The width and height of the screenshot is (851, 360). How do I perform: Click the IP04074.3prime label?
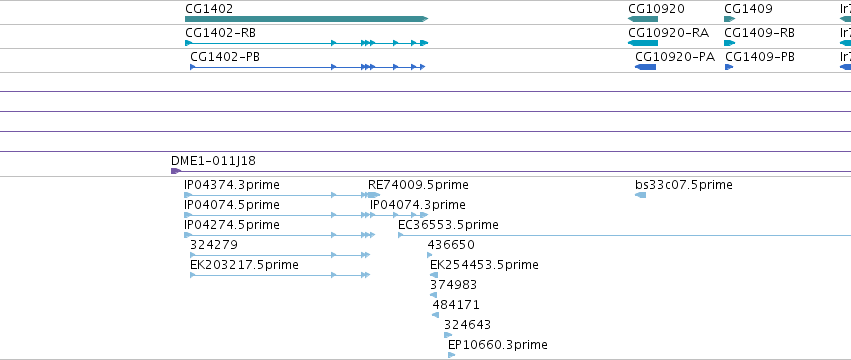tap(418, 205)
